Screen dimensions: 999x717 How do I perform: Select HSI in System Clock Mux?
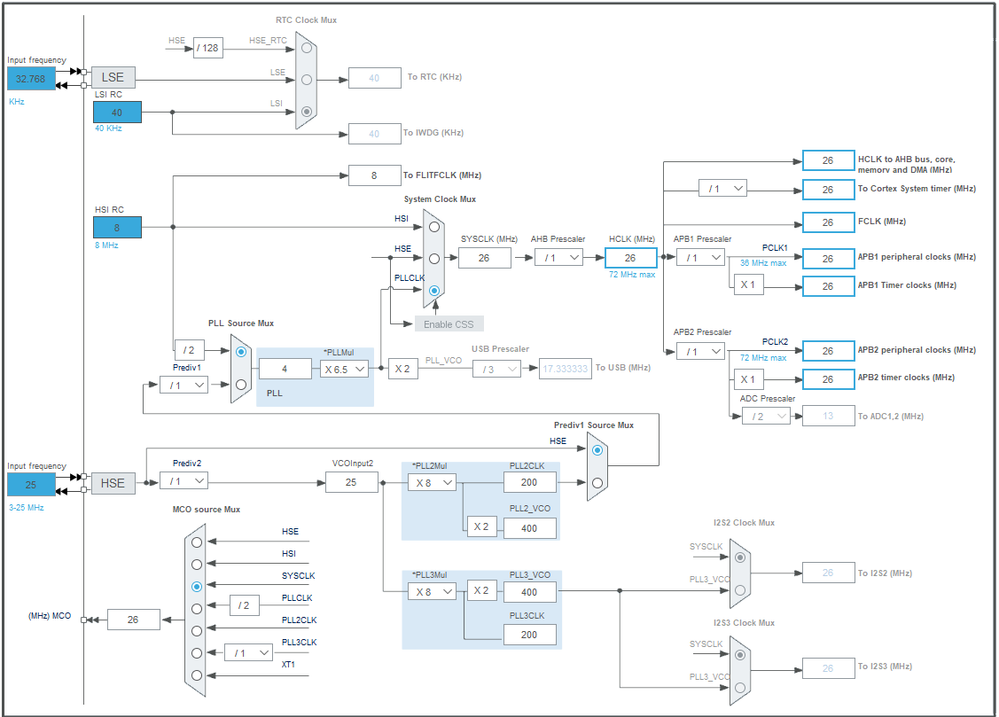[x=434, y=227]
